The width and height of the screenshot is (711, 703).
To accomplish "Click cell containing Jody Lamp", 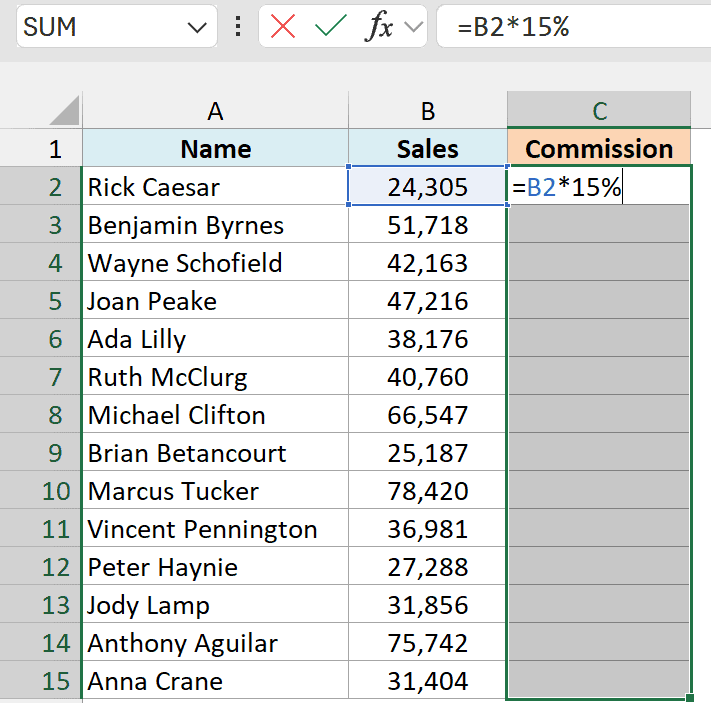I will 215,604.
